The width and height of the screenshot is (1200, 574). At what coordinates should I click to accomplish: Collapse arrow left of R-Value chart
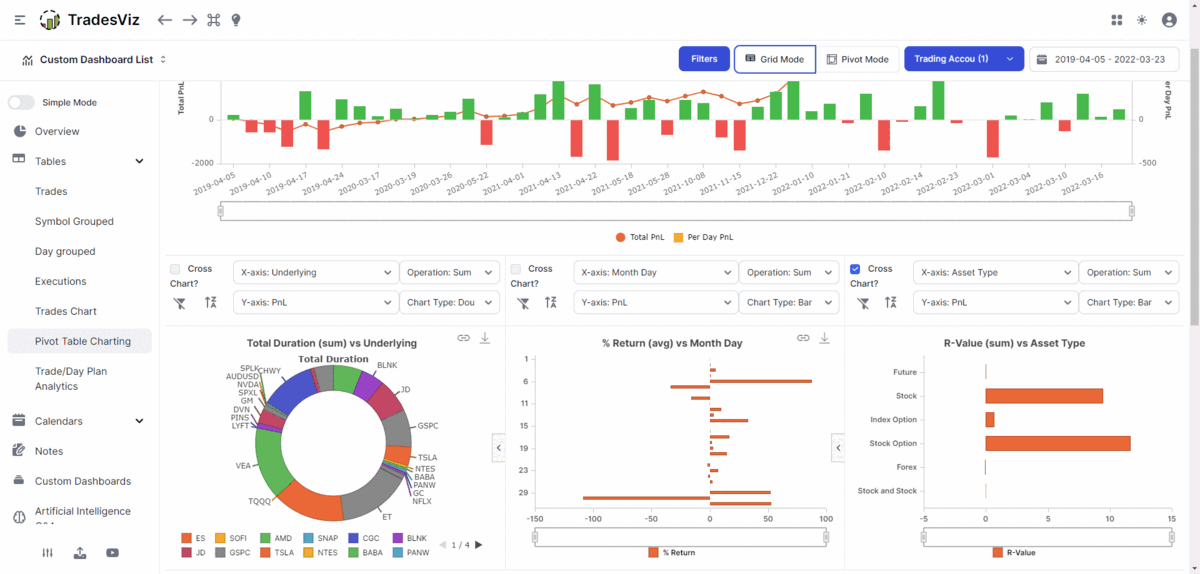[838, 448]
